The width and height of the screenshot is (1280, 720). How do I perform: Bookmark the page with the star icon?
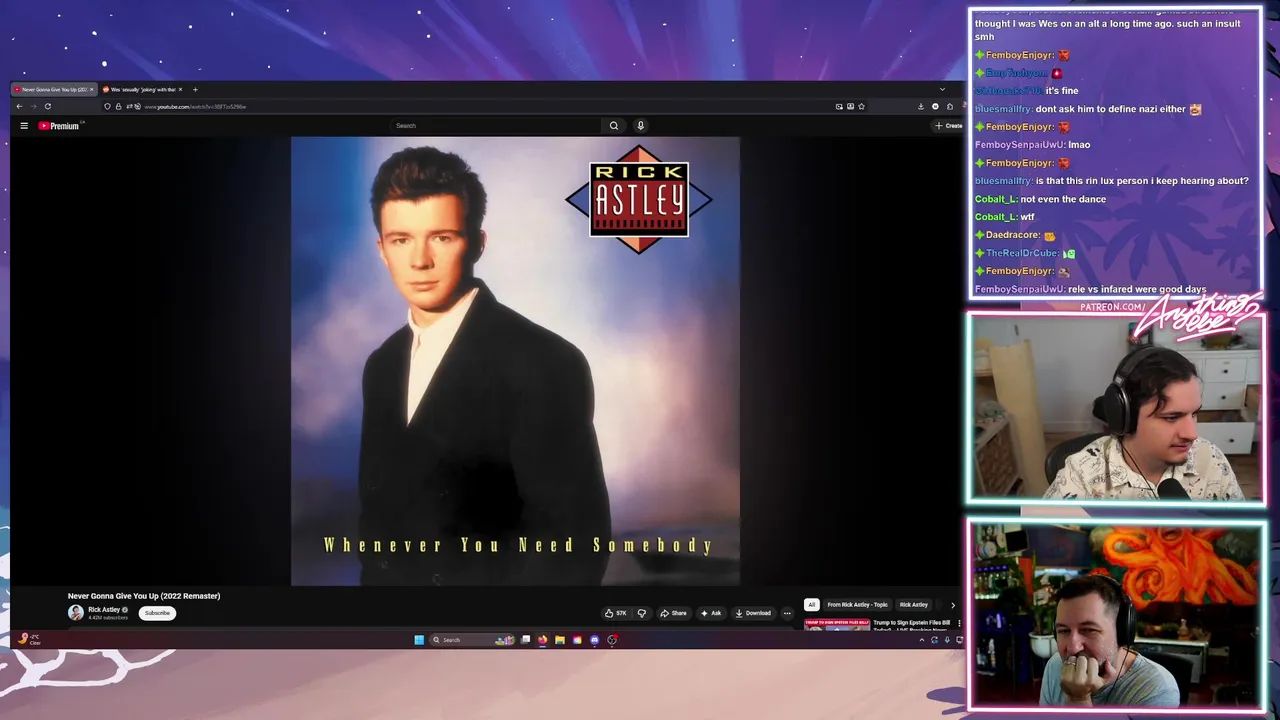[x=861, y=106]
